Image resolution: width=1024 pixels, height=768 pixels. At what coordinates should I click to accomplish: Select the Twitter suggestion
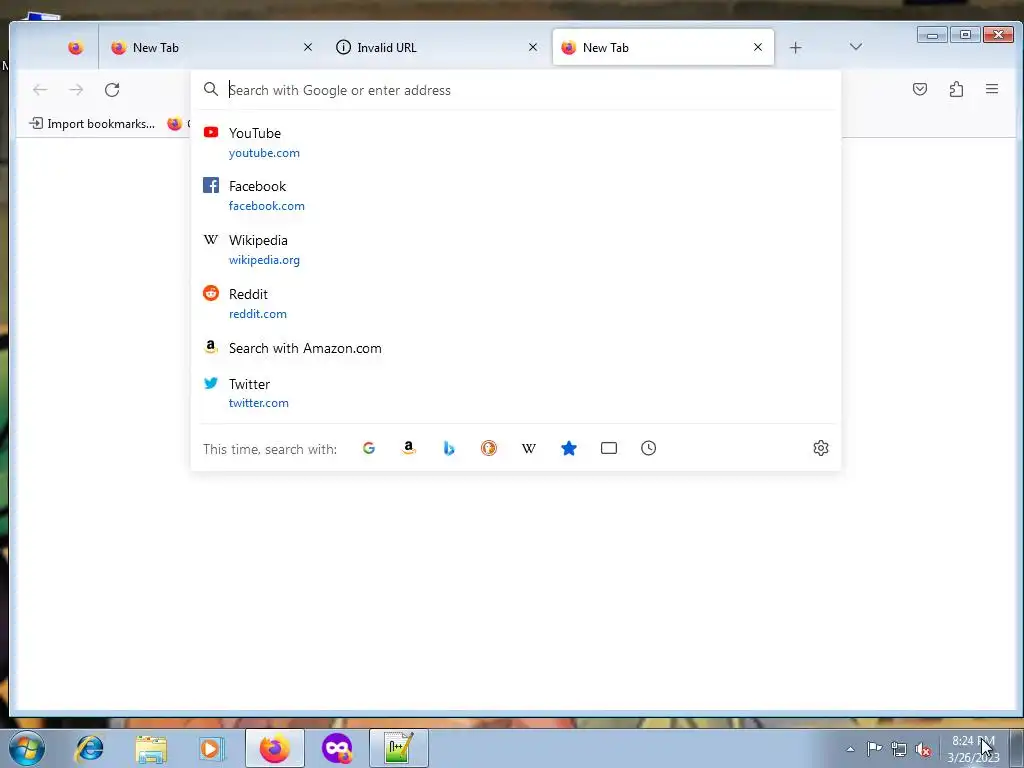coord(515,392)
